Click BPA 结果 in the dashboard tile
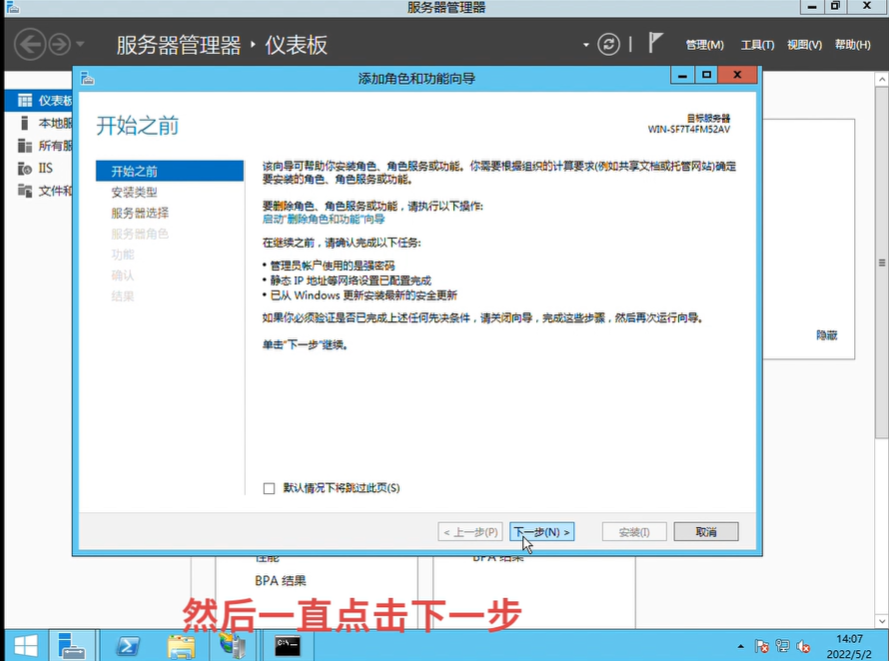The height and width of the screenshot is (661, 889). pos(281,581)
